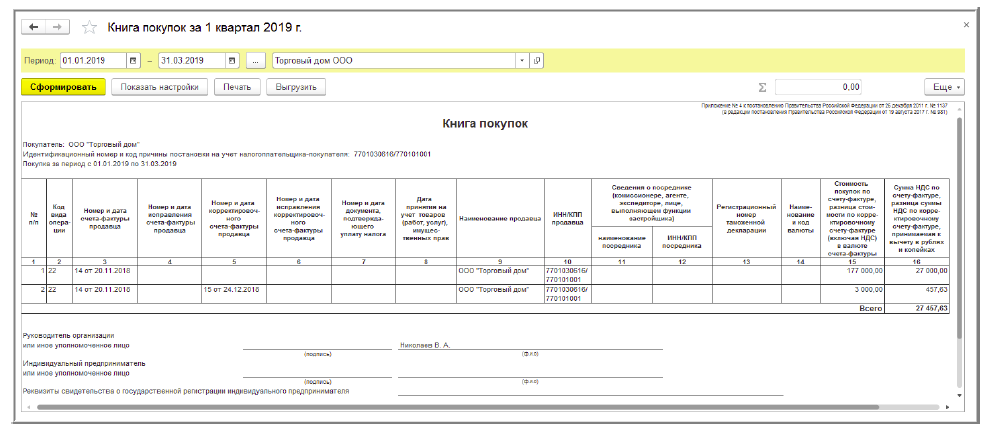Click the Печать button

point(237,87)
